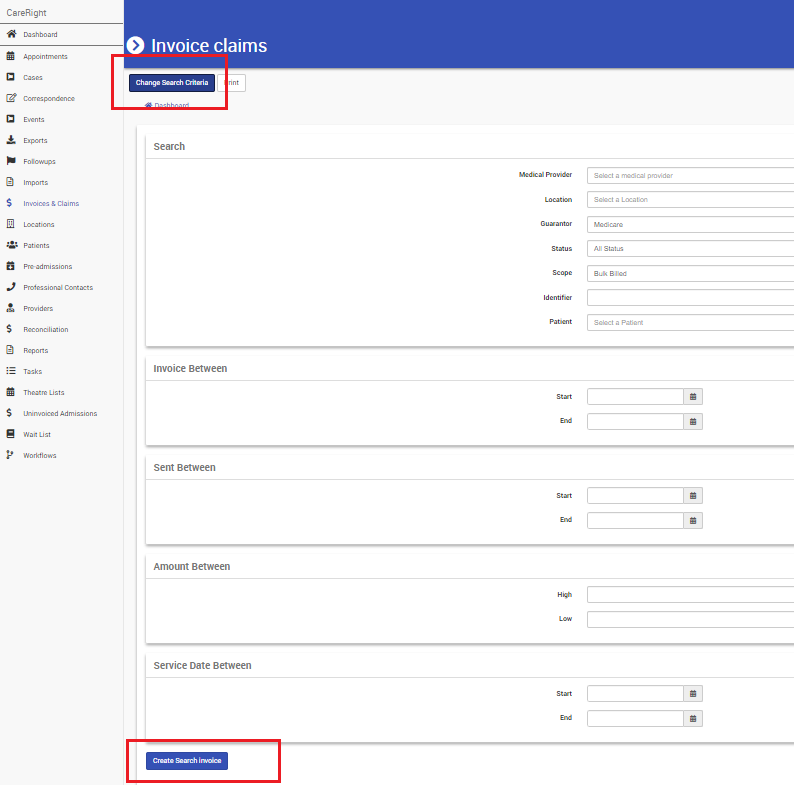Select Reconciliation in the sidebar
This screenshot has height=785, width=794.
click(x=46, y=330)
